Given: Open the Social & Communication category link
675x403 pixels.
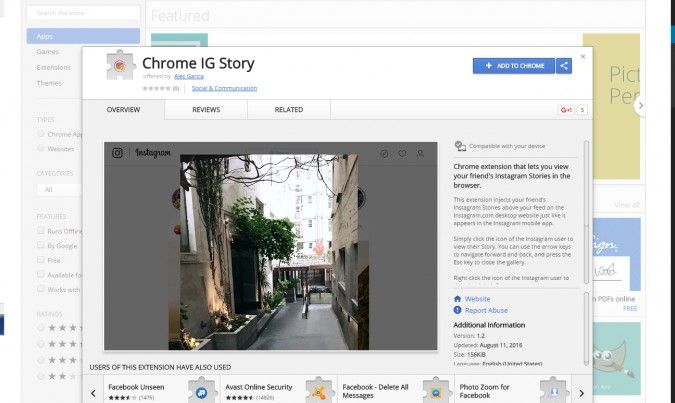Looking at the screenshot, I should click(x=224, y=88).
